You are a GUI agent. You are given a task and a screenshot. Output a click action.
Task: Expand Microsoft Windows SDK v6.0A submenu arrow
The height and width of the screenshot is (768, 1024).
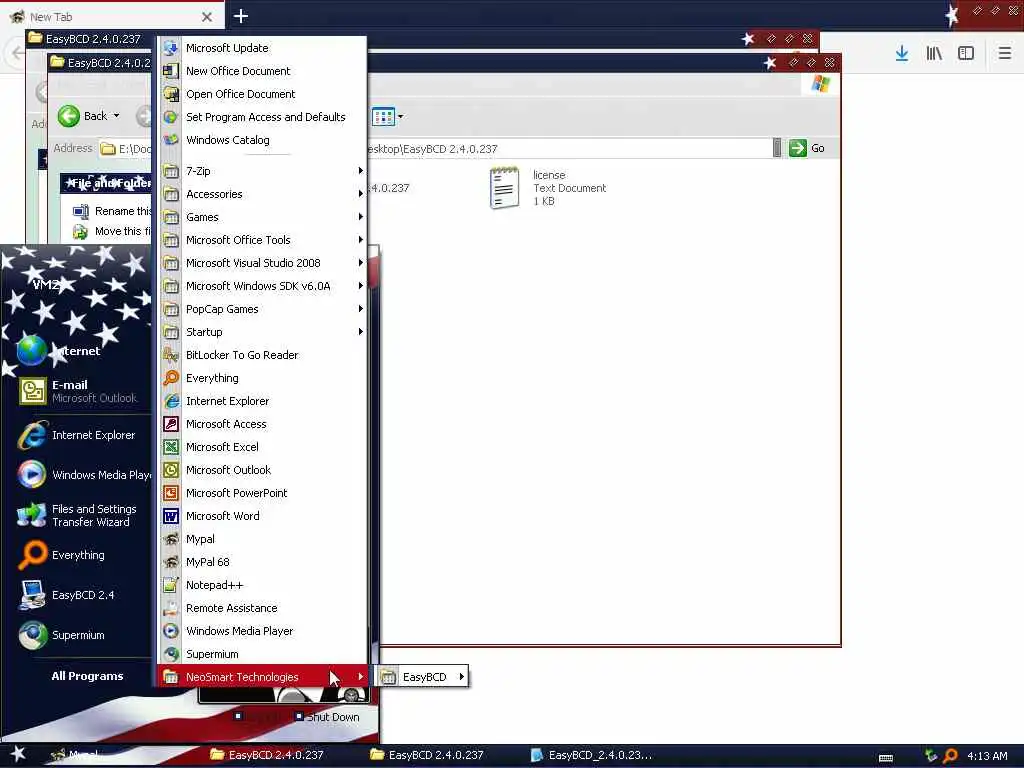[x=360, y=286]
